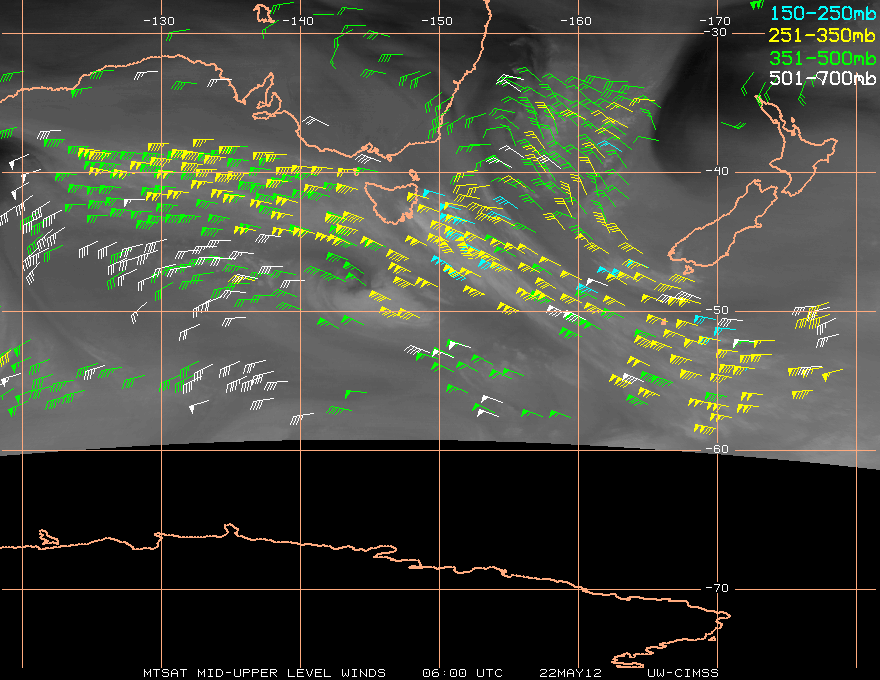The image size is (880, 680).
Task: Click the -140 longitude label
Action: coord(297,21)
